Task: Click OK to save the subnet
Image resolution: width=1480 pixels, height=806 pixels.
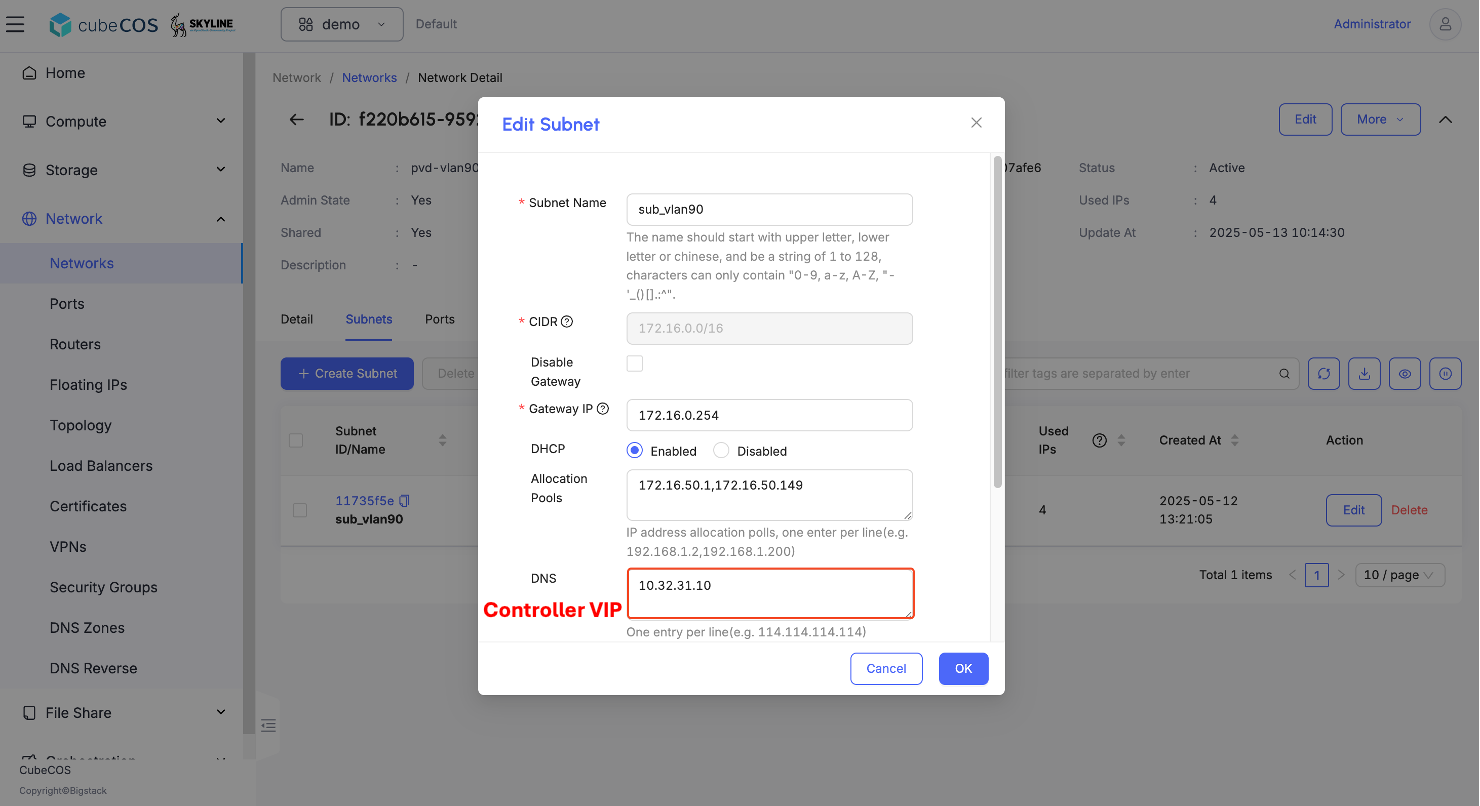Action: click(963, 669)
